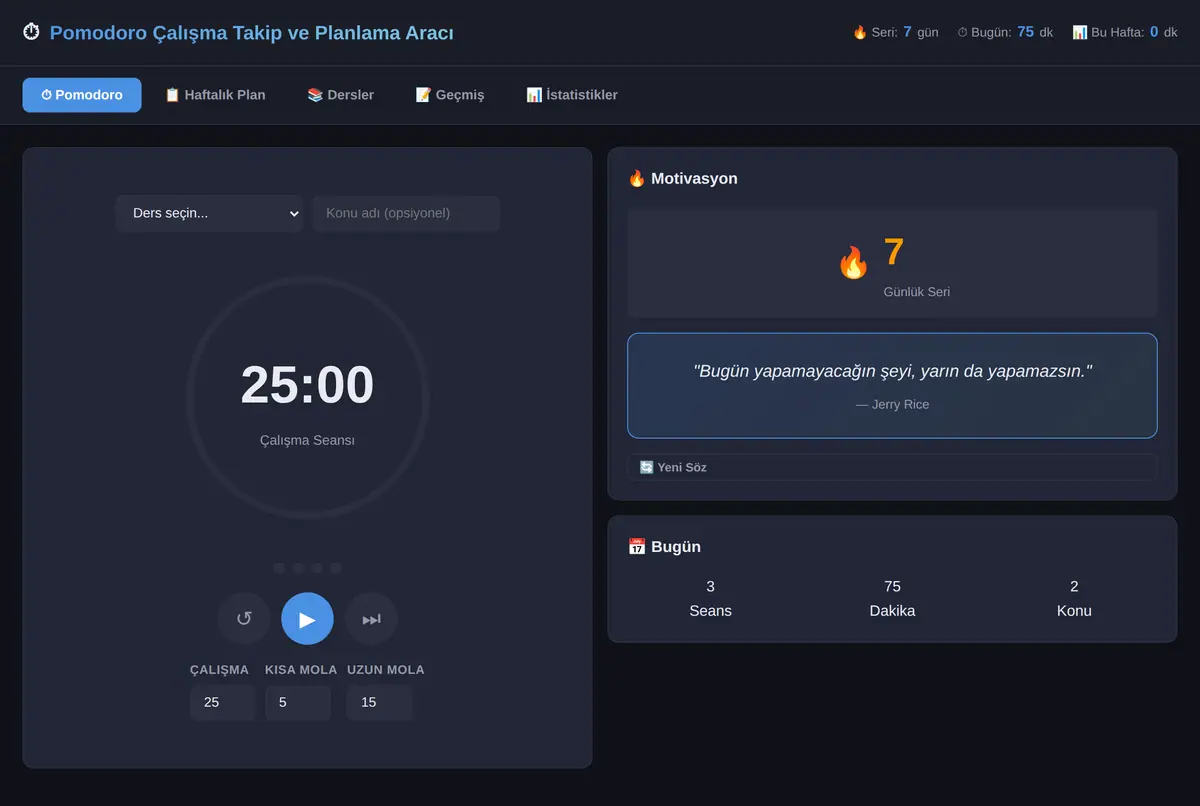This screenshot has height=806, width=1200.
Task: Click the flame icon in Motivasyon heading
Action: point(637,178)
